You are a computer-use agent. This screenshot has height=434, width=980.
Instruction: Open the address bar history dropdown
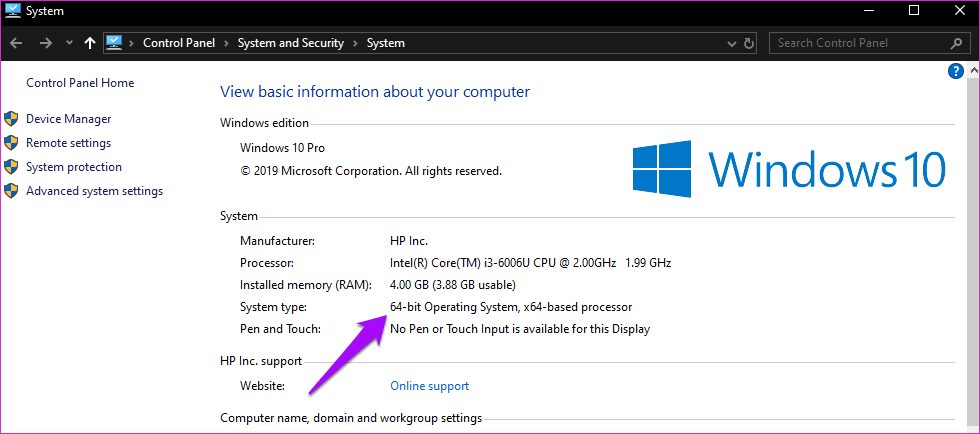coord(732,44)
